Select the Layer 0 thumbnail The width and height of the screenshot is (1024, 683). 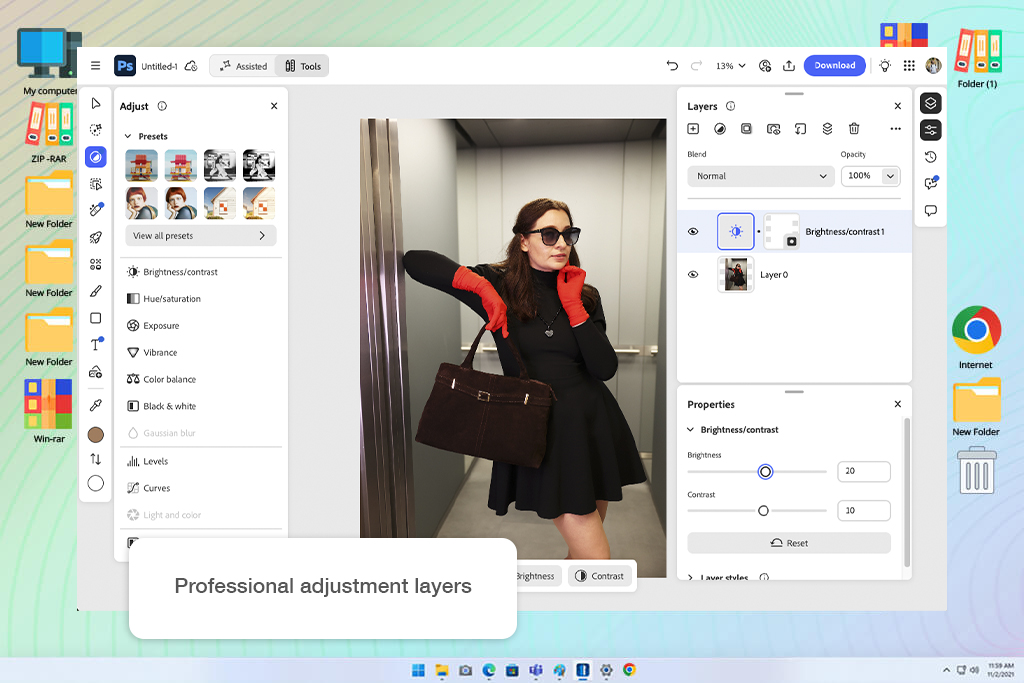[x=736, y=274]
